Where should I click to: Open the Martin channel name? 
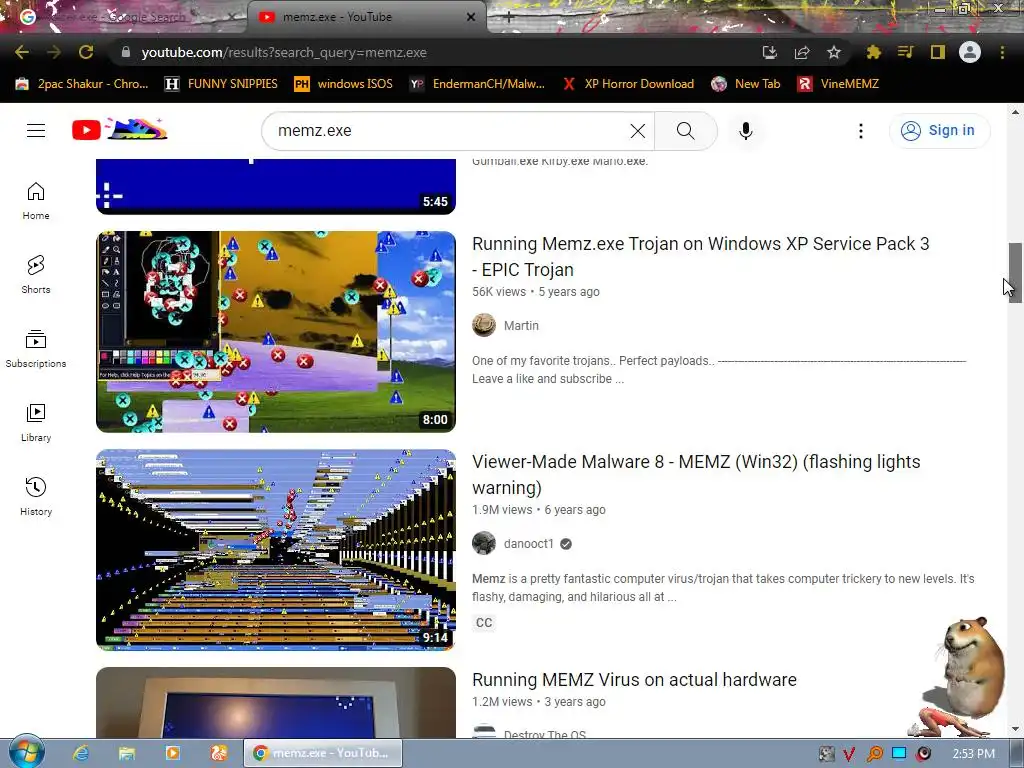[521, 325]
